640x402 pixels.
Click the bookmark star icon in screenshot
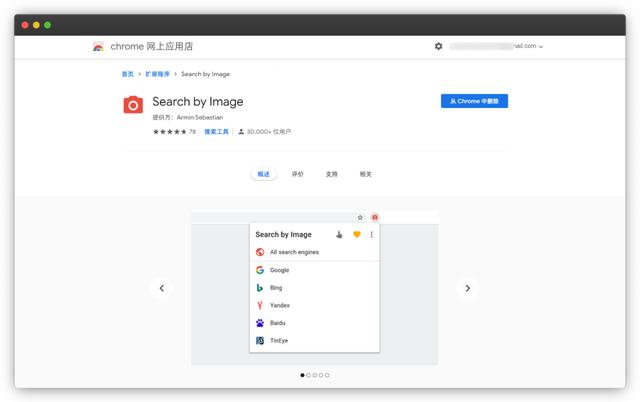[360, 218]
